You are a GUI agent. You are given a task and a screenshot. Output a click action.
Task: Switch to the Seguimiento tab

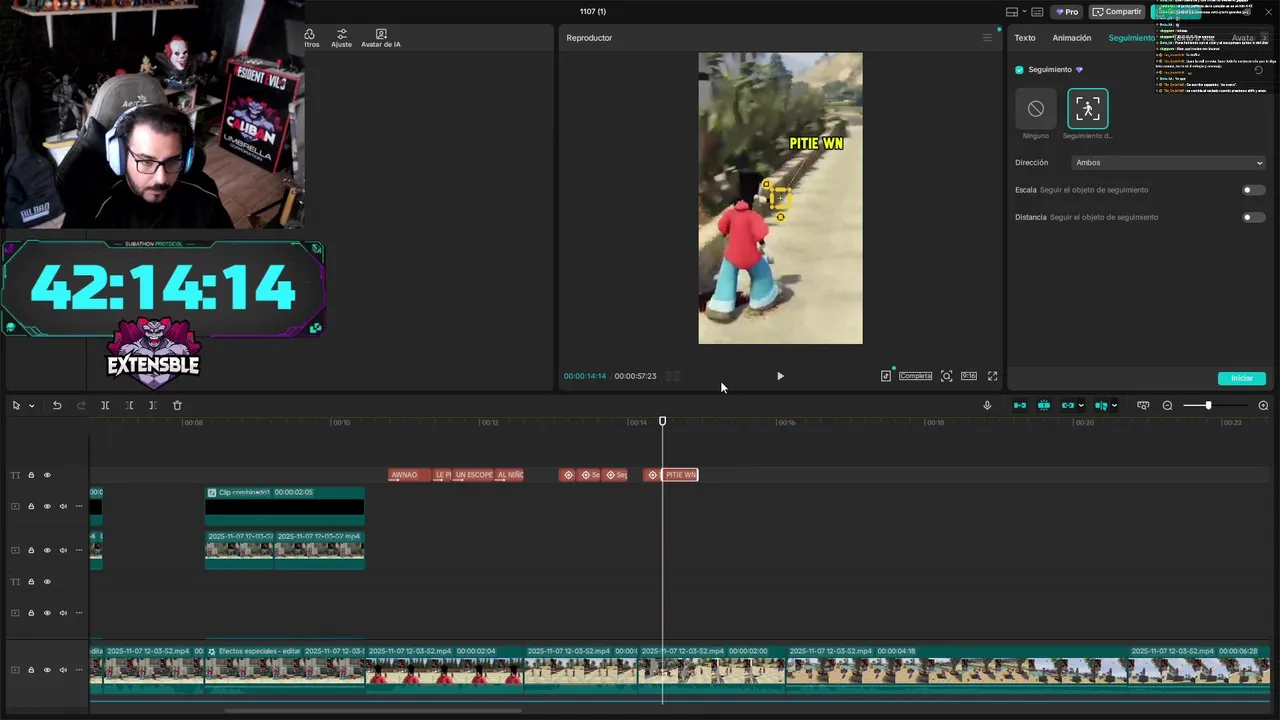tap(1131, 38)
